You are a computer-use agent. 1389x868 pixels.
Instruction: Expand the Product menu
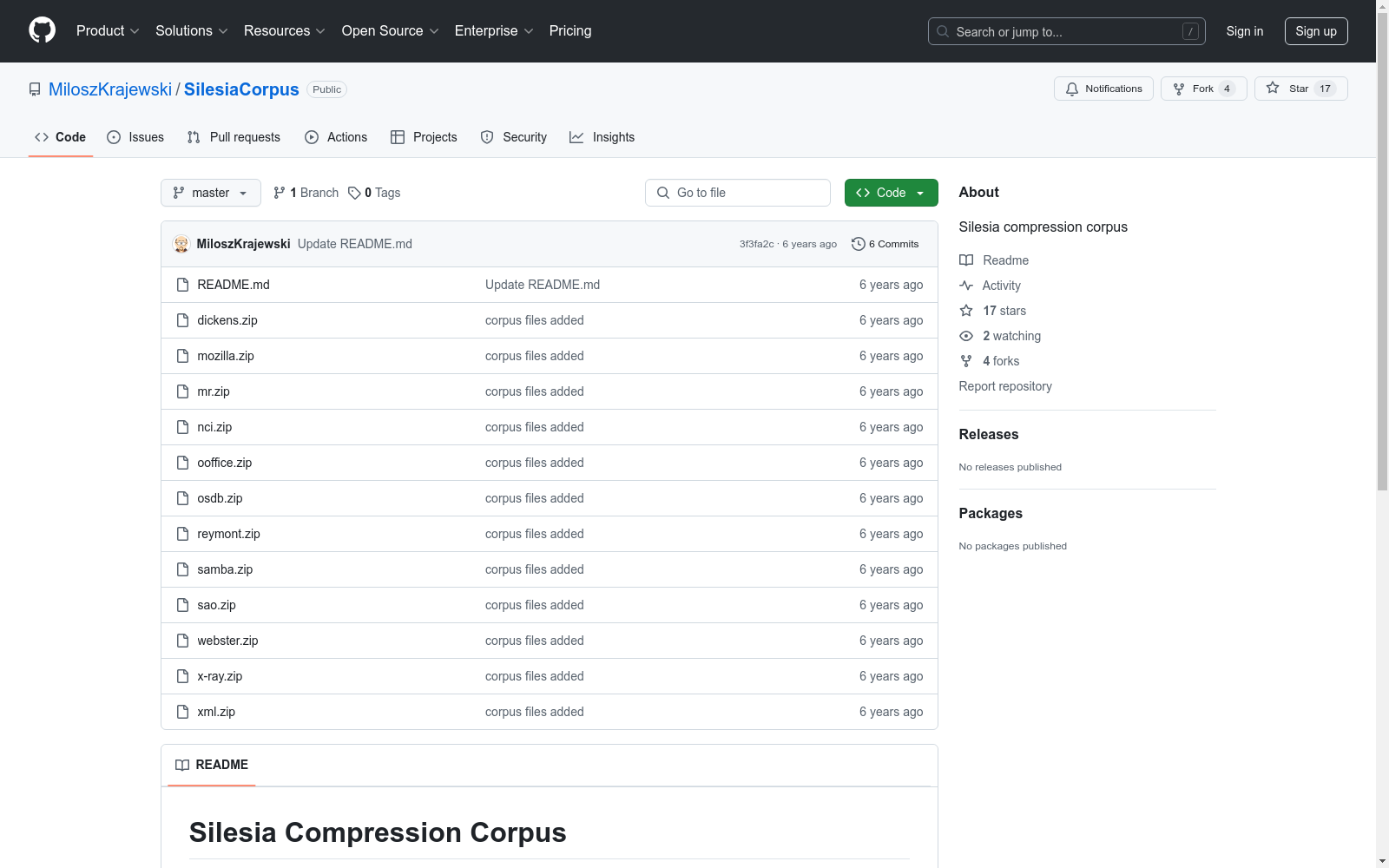(108, 31)
